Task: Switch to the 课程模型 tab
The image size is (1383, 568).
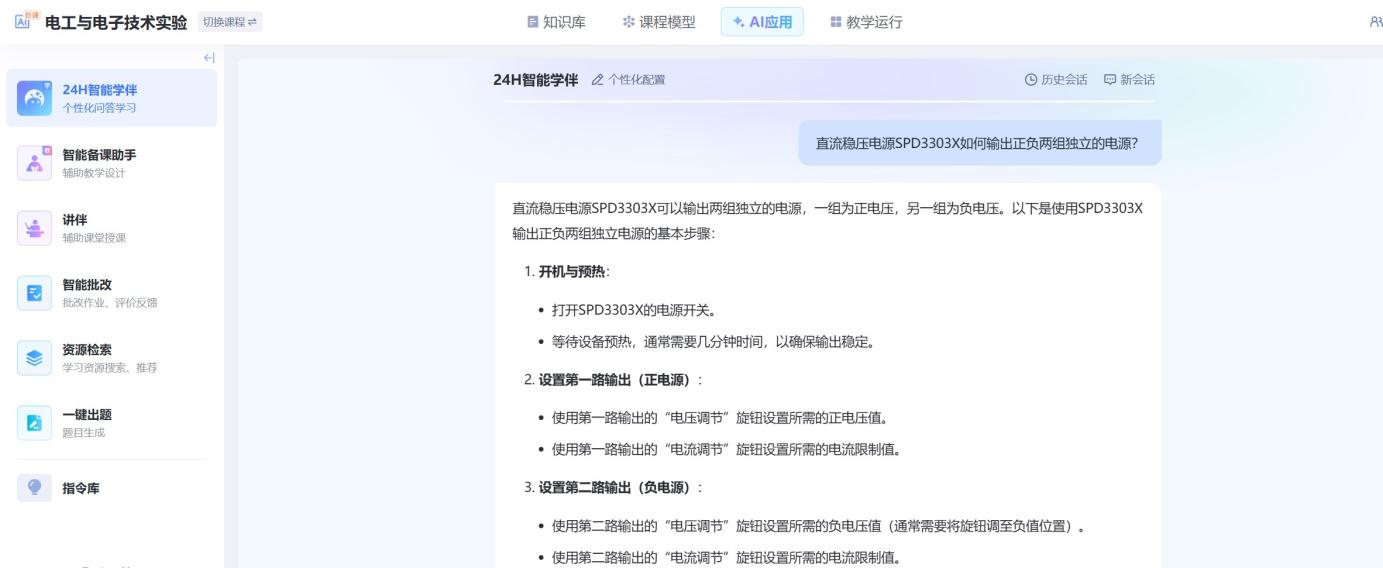Action: pyautogui.click(x=658, y=22)
